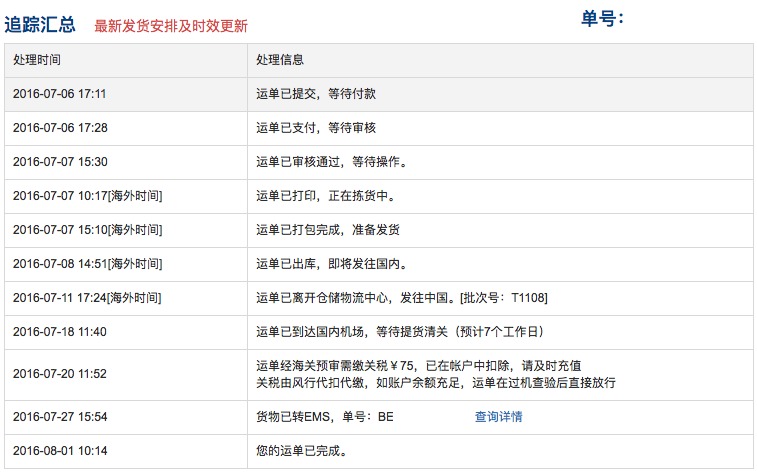Screen dimensions: 757x473
Task: Select the entry with batch number T1108
Action: pos(401,298)
